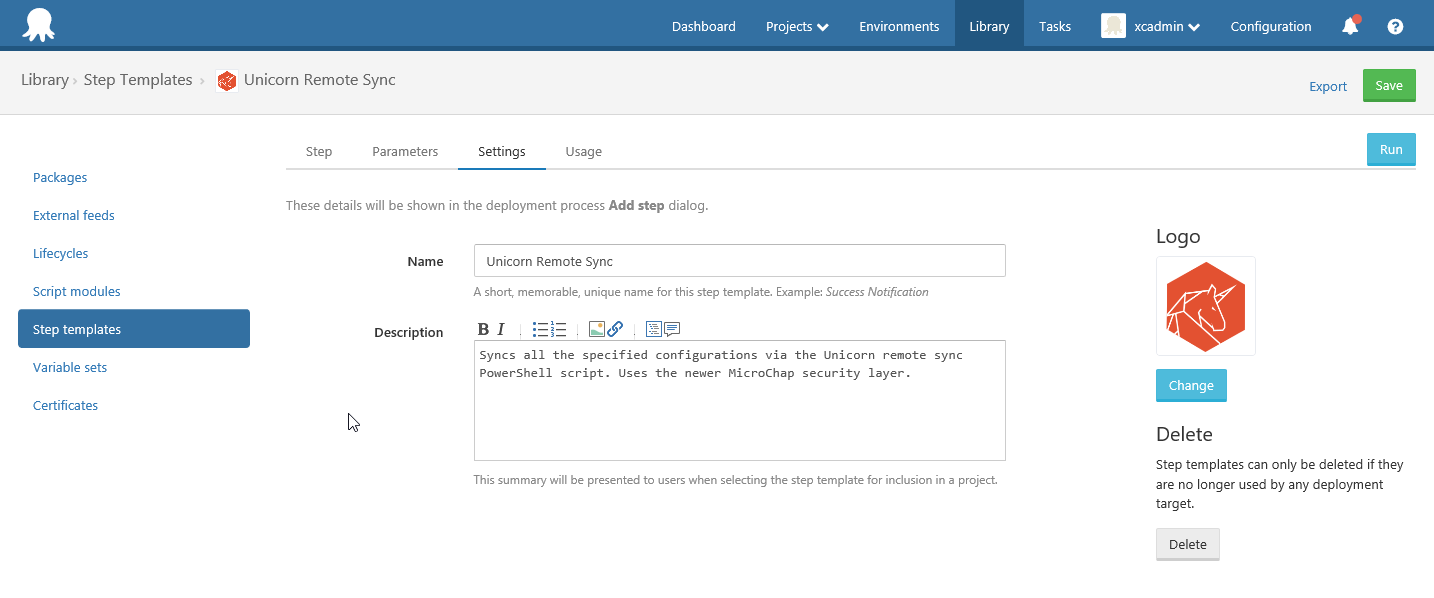Click the Step Templates breadcrumb link
Screen dimensions: 1434x598
point(138,80)
